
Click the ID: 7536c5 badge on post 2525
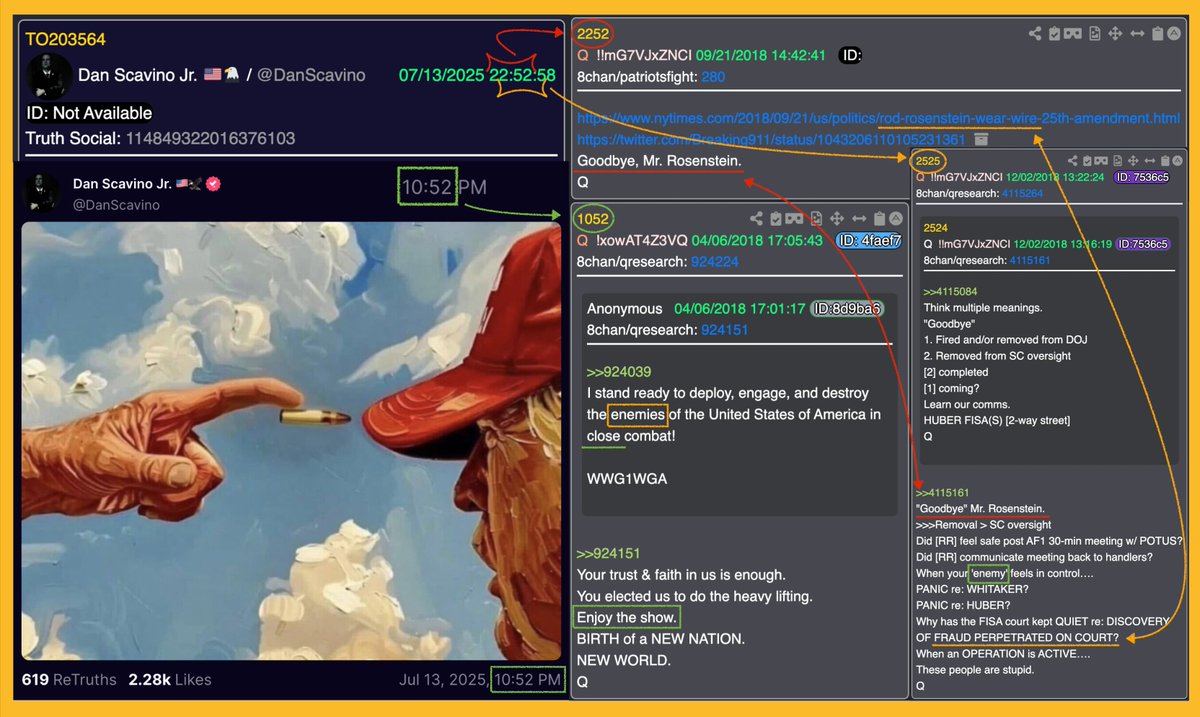coord(1142,177)
